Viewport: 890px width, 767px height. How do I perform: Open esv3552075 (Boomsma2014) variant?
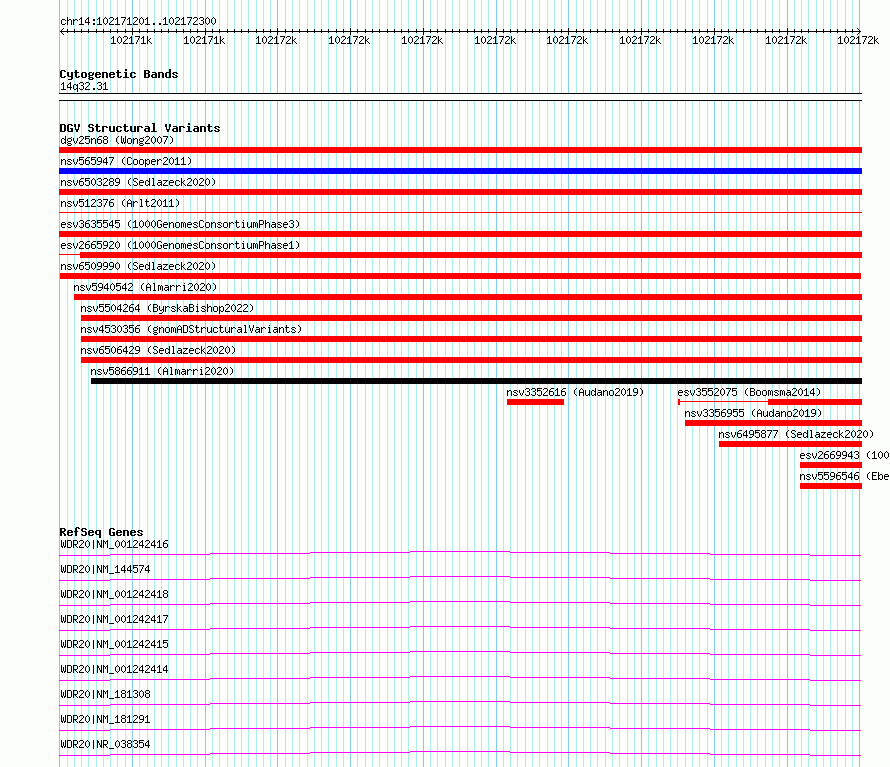click(x=749, y=392)
